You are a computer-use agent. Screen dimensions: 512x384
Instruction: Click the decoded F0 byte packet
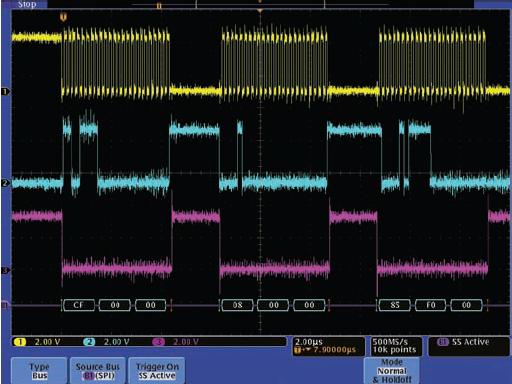click(x=431, y=305)
